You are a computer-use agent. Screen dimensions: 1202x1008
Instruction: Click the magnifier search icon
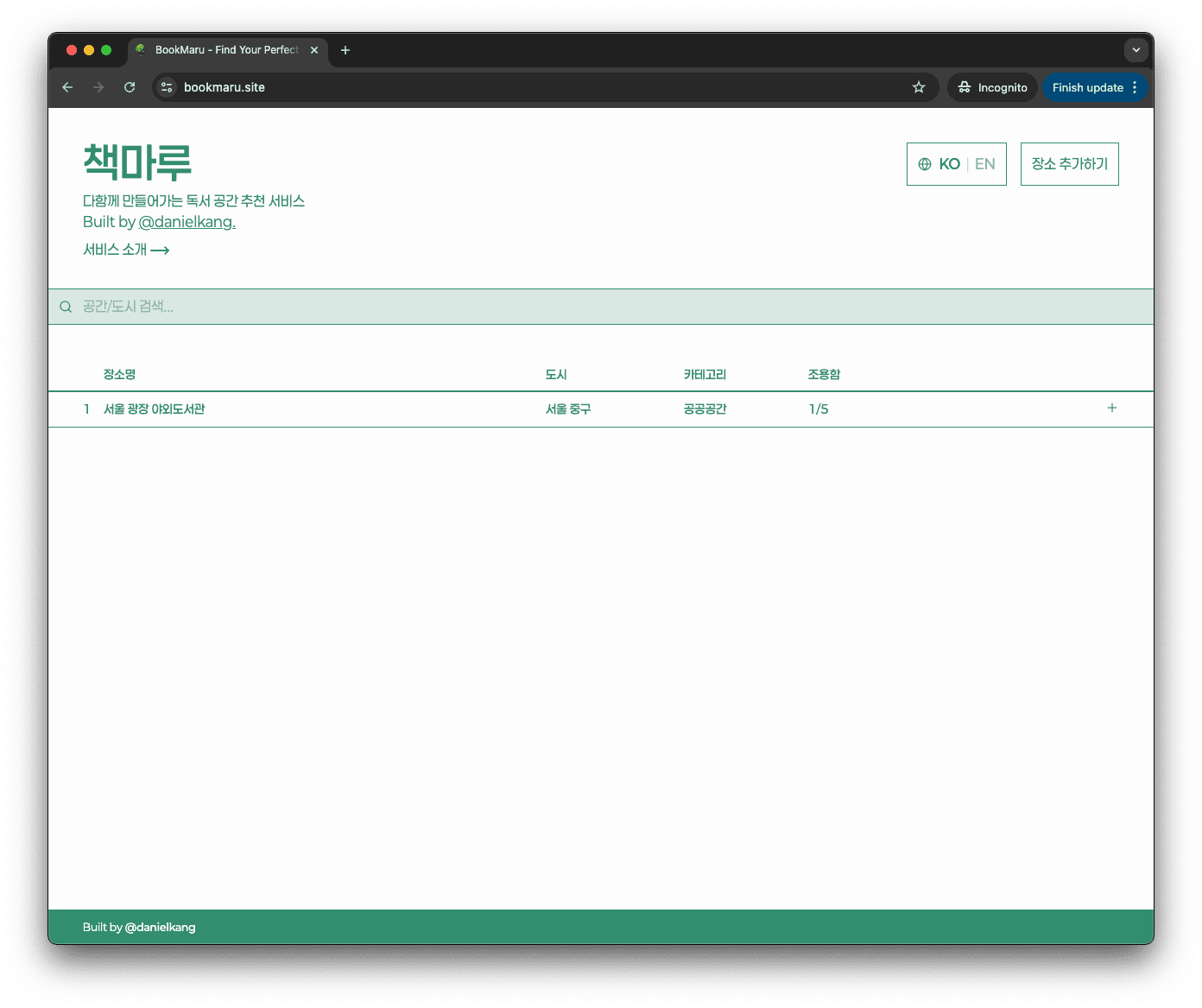click(x=66, y=307)
